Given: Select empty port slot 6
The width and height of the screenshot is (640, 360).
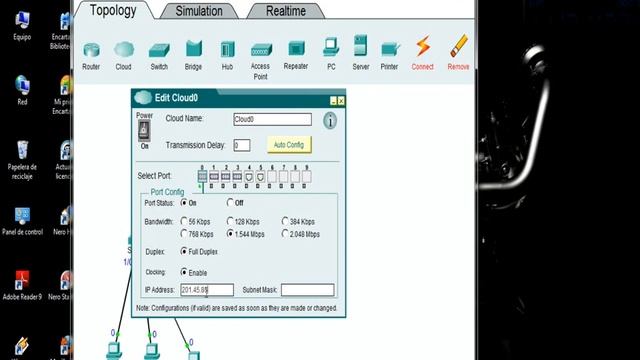Looking at the screenshot, I should (272, 177).
